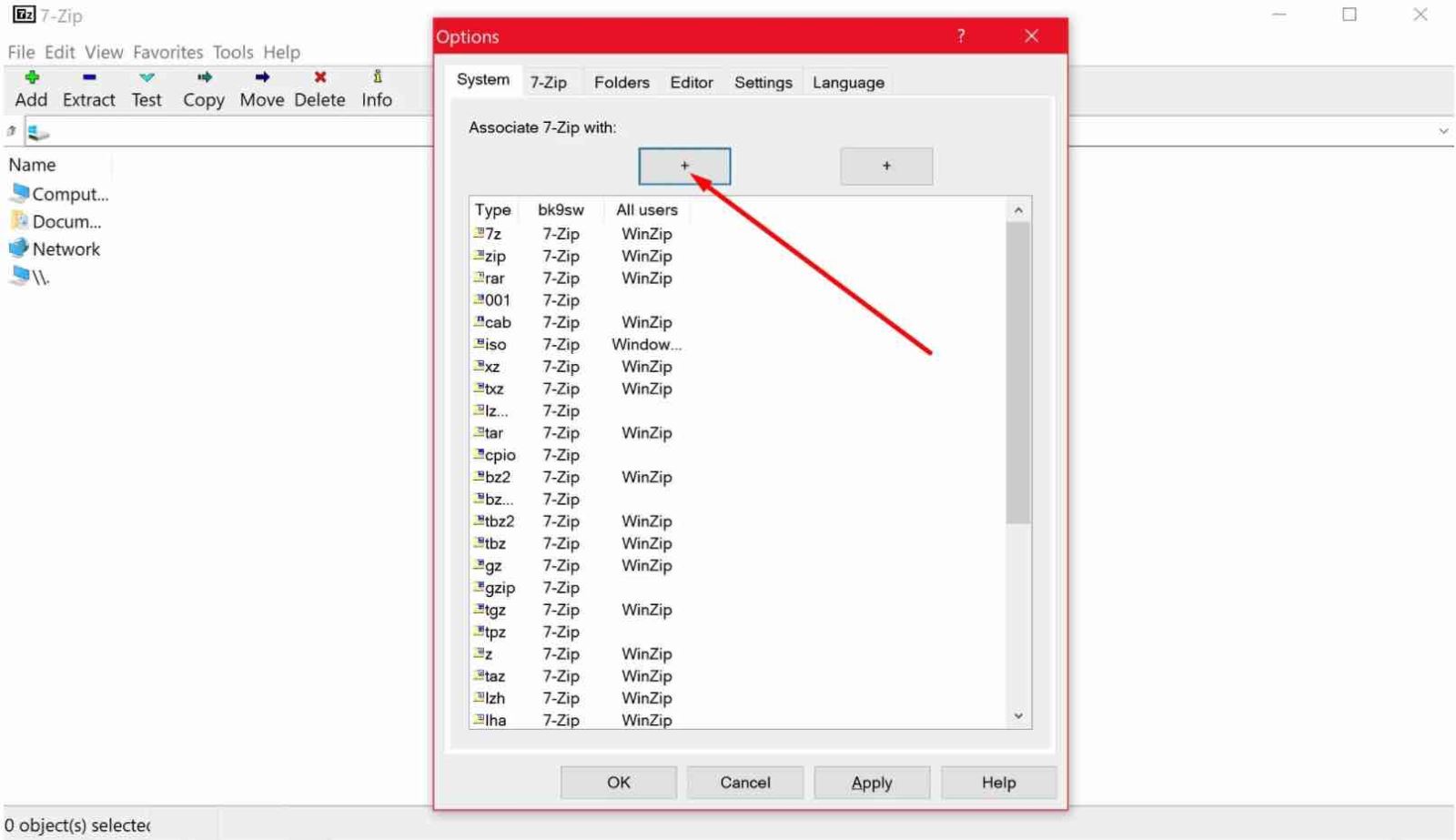This screenshot has height=840, width=1456.
Task: Click the Add toolbar icon
Action: pos(32,77)
